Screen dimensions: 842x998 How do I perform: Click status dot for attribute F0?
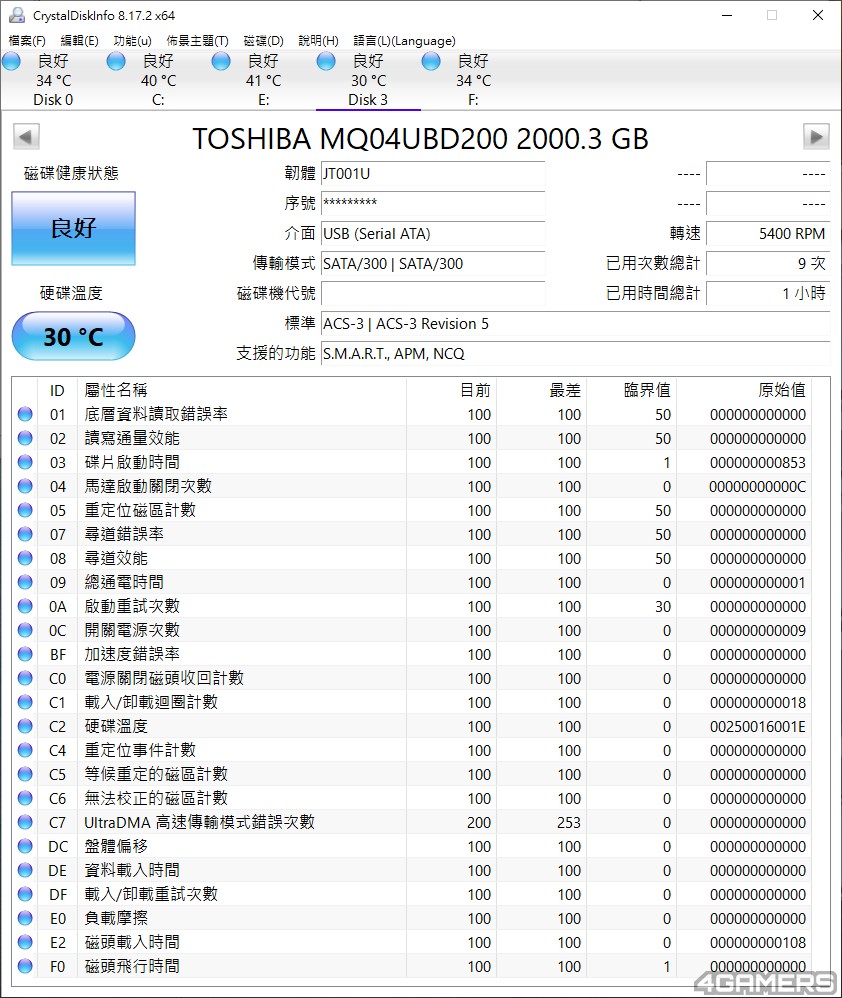[25, 966]
